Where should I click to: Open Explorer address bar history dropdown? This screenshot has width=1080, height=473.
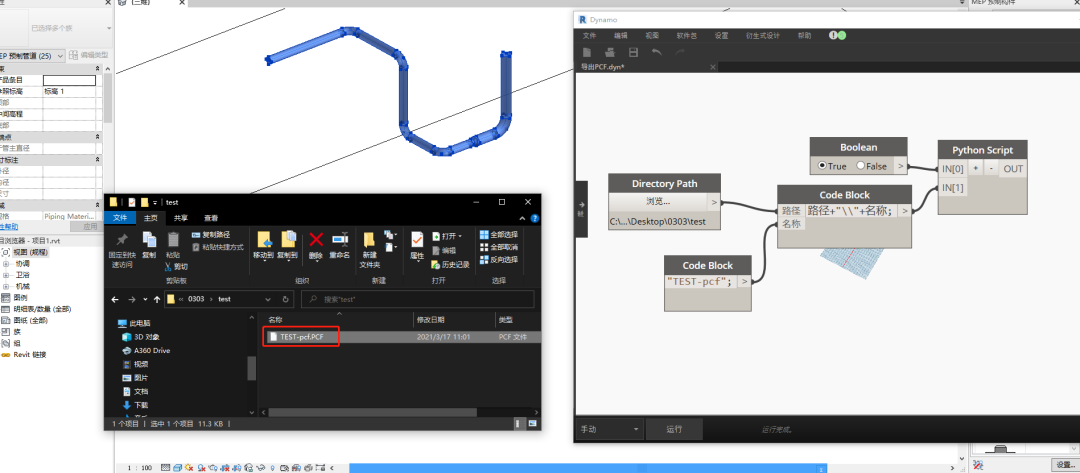[x=268, y=299]
